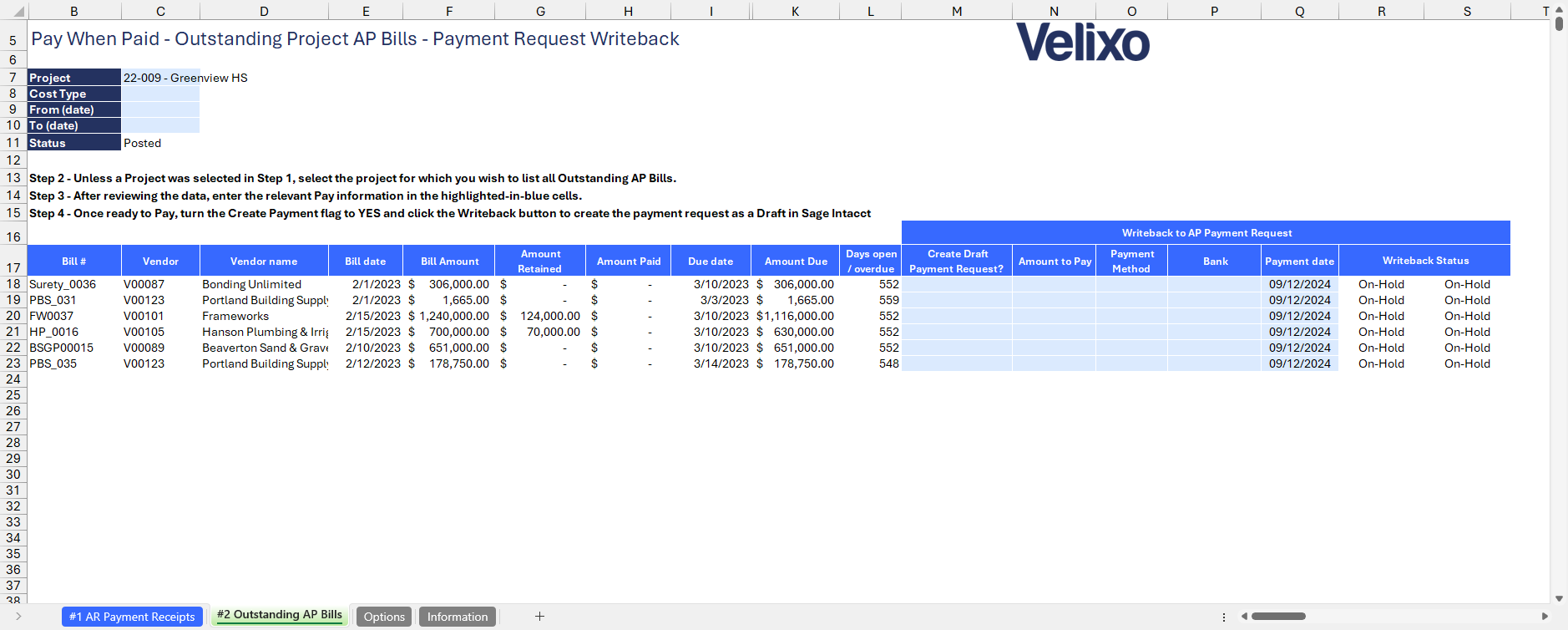The height and width of the screenshot is (630, 1568).
Task: Click the Amount Retained header cell
Action: (540, 261)
